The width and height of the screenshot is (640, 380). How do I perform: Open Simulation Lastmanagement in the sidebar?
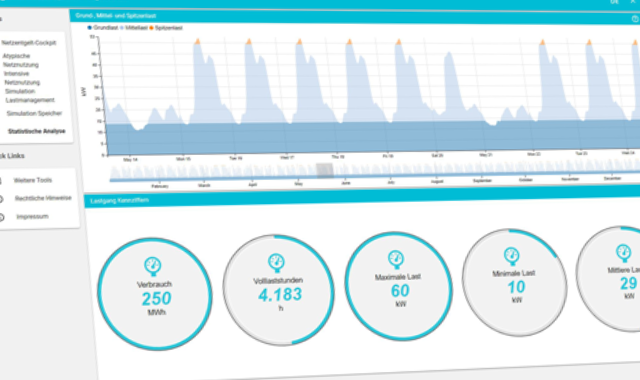[29, 96]
